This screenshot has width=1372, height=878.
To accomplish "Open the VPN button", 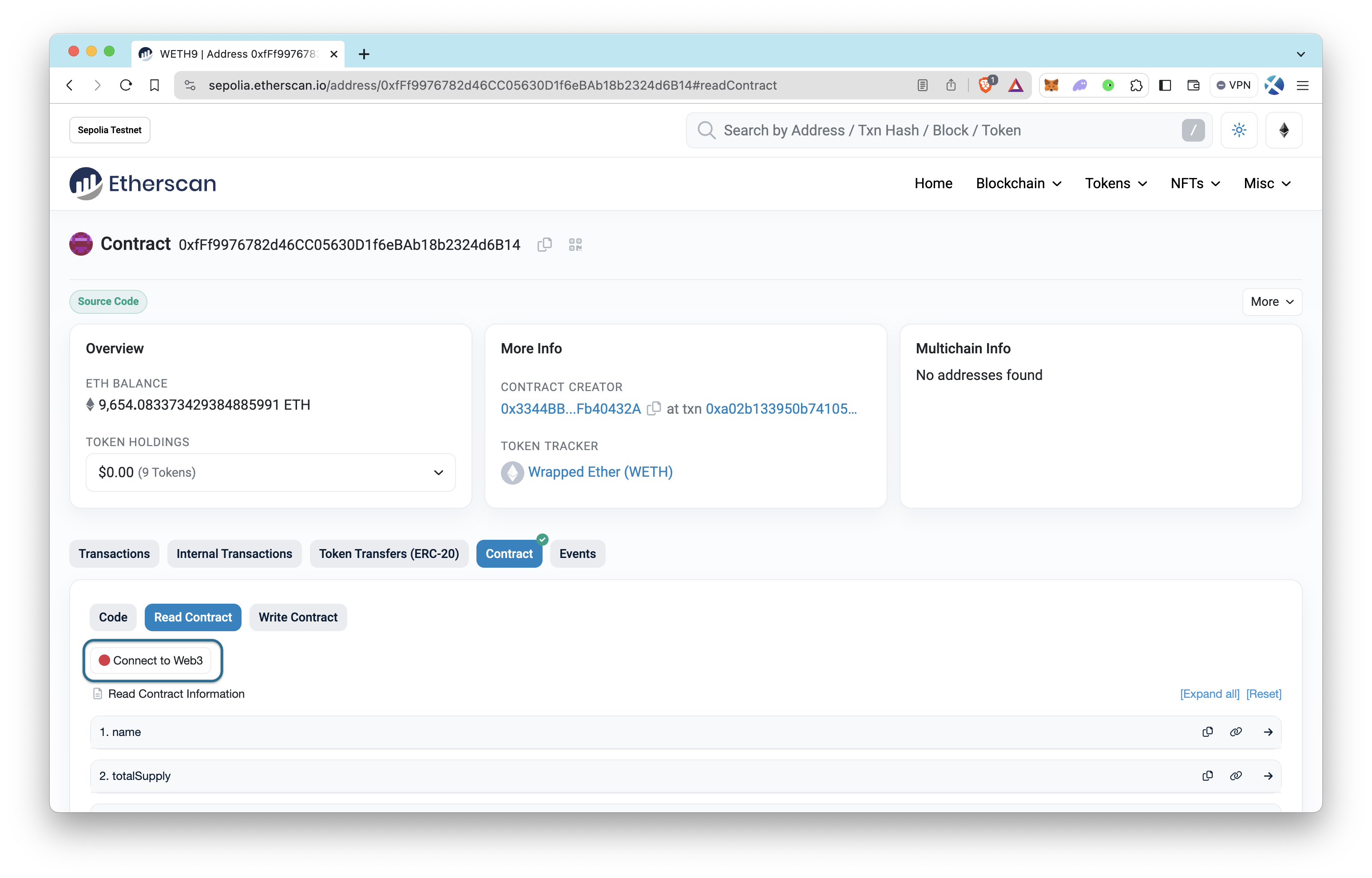I will coord(1233,85).
